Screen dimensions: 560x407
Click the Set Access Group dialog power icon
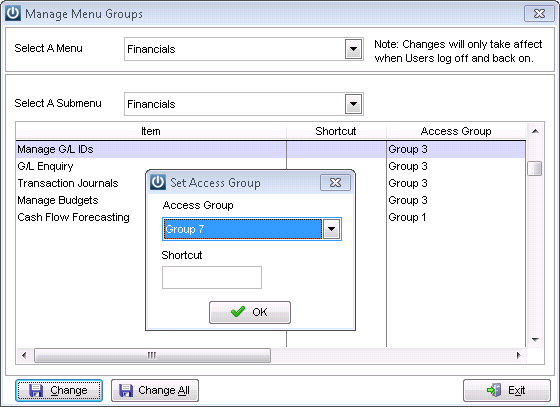click(x=158, y=182)
